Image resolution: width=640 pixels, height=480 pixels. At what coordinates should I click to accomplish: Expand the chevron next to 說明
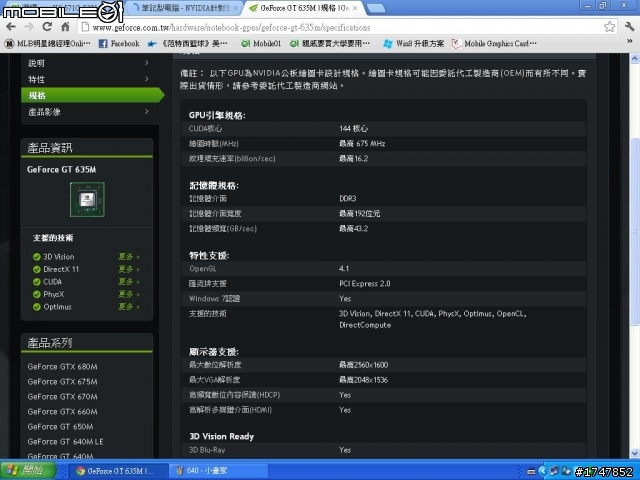[x=147, y=62]
